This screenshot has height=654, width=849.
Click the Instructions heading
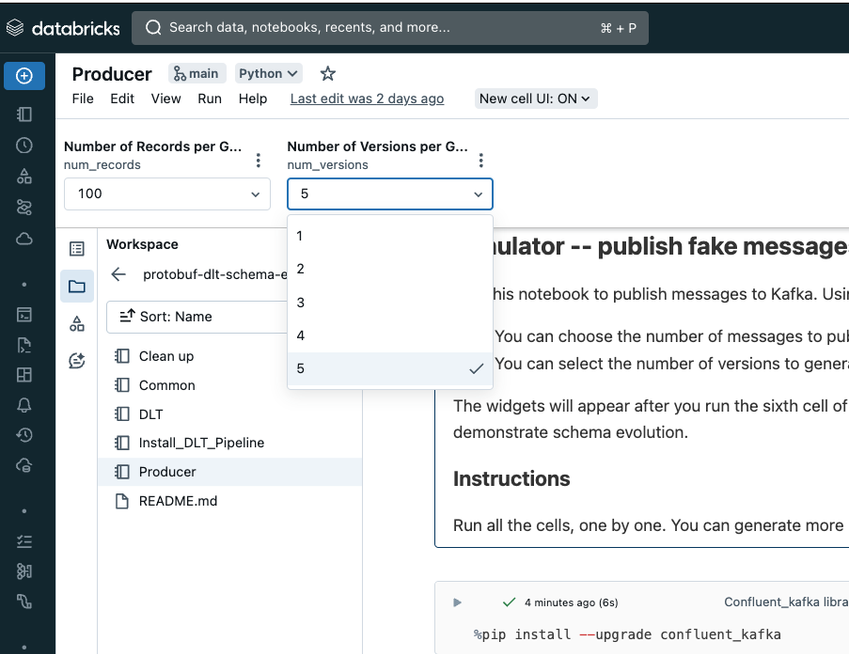click(512, 479)
